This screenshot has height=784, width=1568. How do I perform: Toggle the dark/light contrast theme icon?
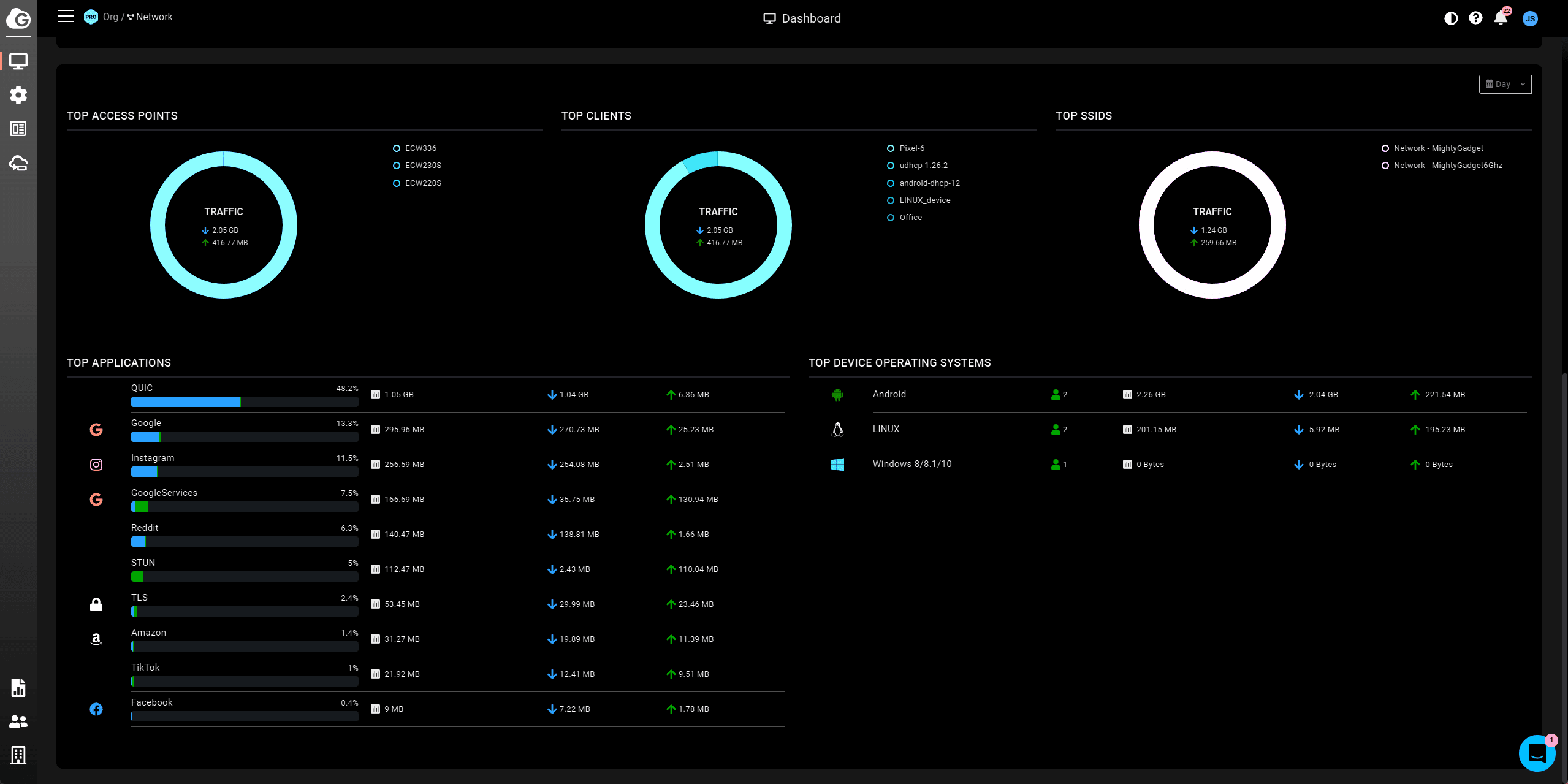tap(1450, 18)
